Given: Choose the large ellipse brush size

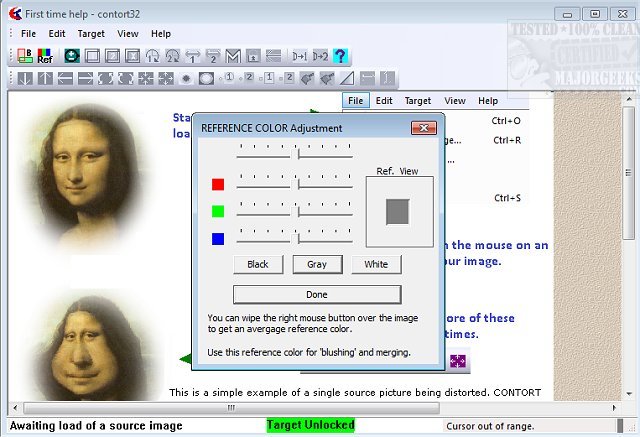Looking at the screenshot, I should (206, 78).
